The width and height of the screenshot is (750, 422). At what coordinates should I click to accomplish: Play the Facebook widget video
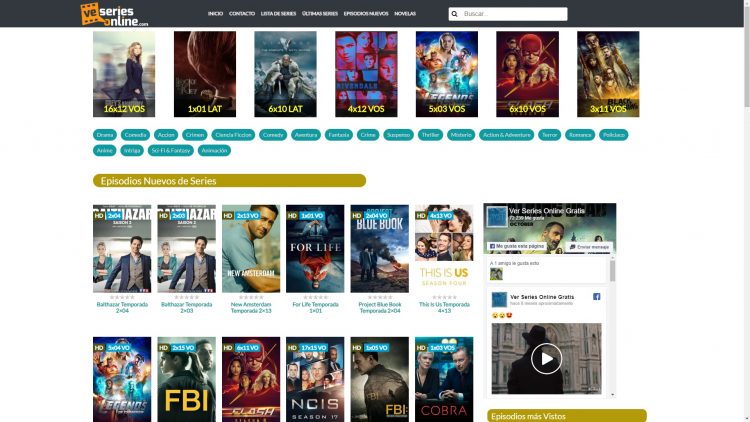(x=546, y=358)
